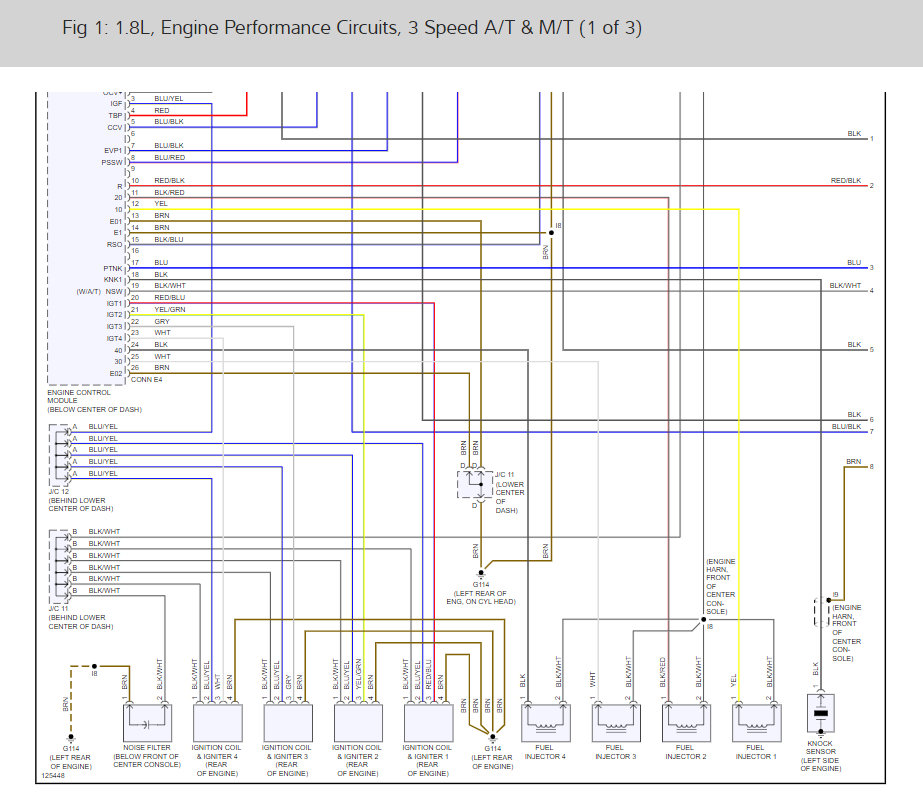Click the Knock Sensor component symbol
This screenshot has width=923, height=807.
[x=821, y=713]
